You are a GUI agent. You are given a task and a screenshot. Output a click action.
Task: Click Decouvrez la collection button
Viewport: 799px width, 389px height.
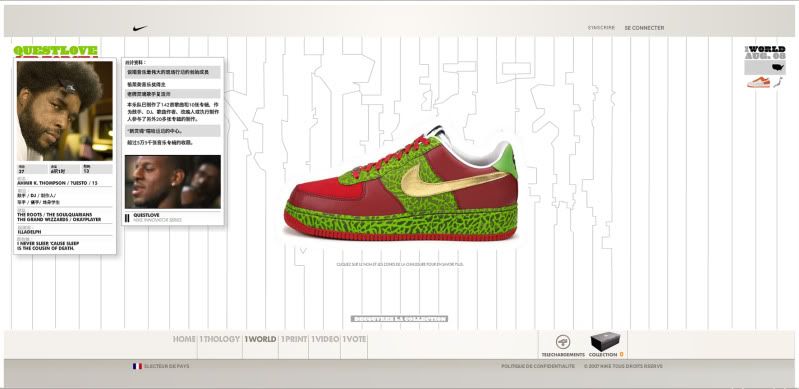(399, 319)
